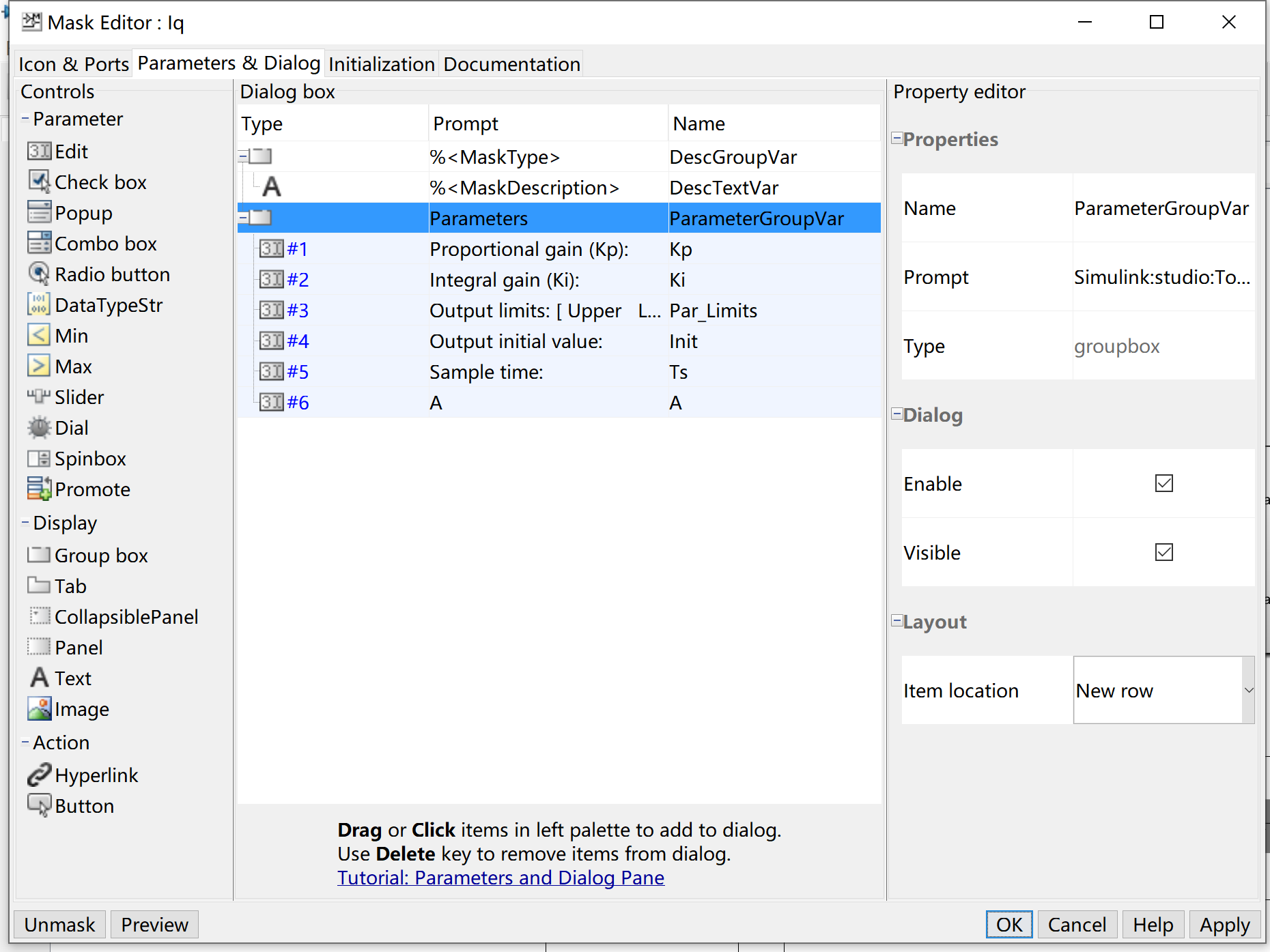Click the Unmask button
Screen dimensions: 1270x952
[x=59, y=925]
